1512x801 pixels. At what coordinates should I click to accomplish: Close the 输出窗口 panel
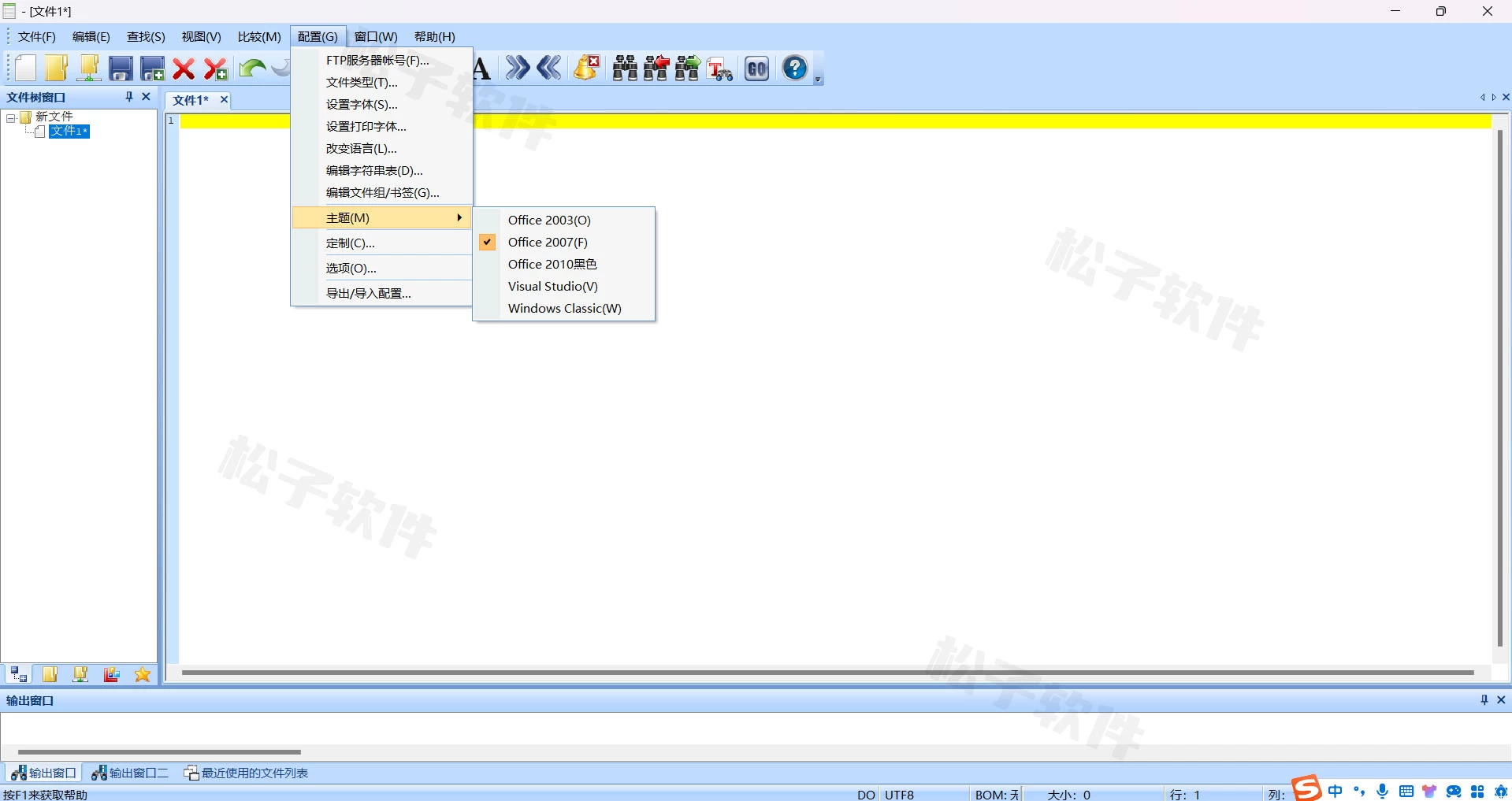click(x=1501, y=699)
